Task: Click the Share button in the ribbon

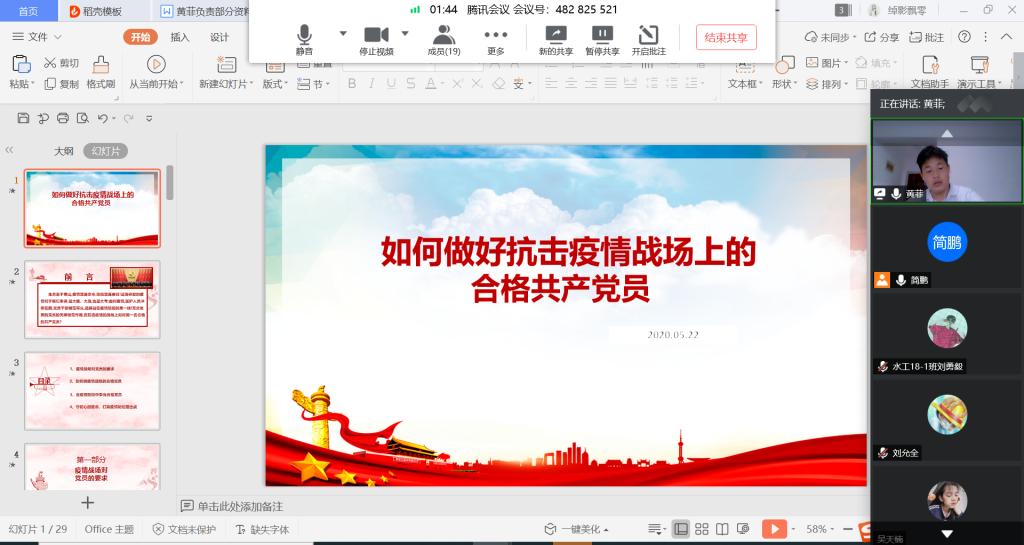Action: point(881,37)
